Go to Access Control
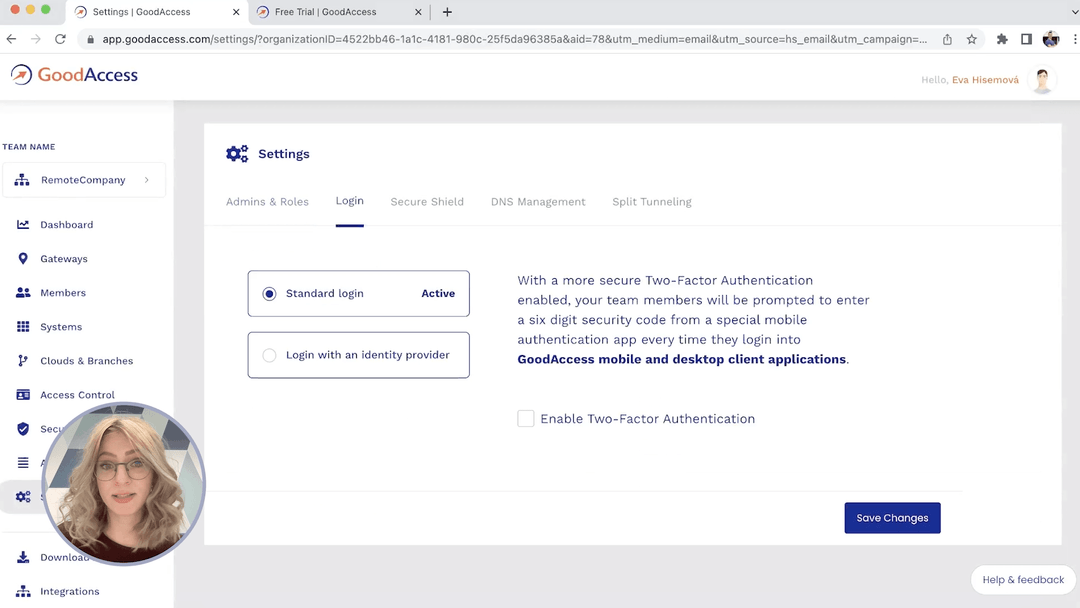The height and width of the screenshot is (608, 1080). 75,394
